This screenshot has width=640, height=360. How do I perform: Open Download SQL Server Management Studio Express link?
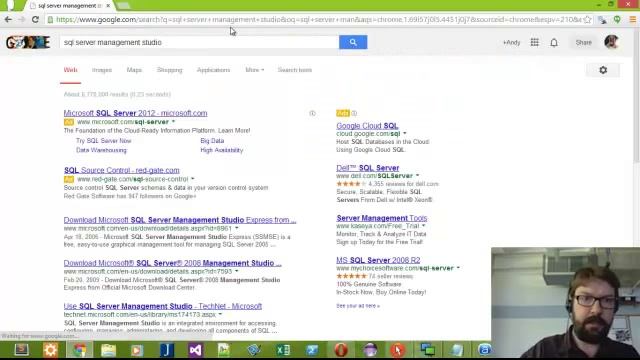coord(180,220)
